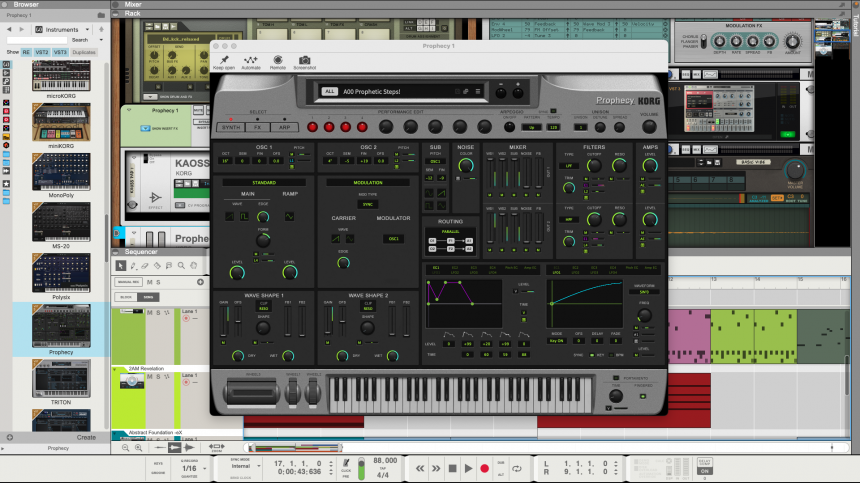Click the fast forward transport button
Screen dimensions: 860x483
435,469
